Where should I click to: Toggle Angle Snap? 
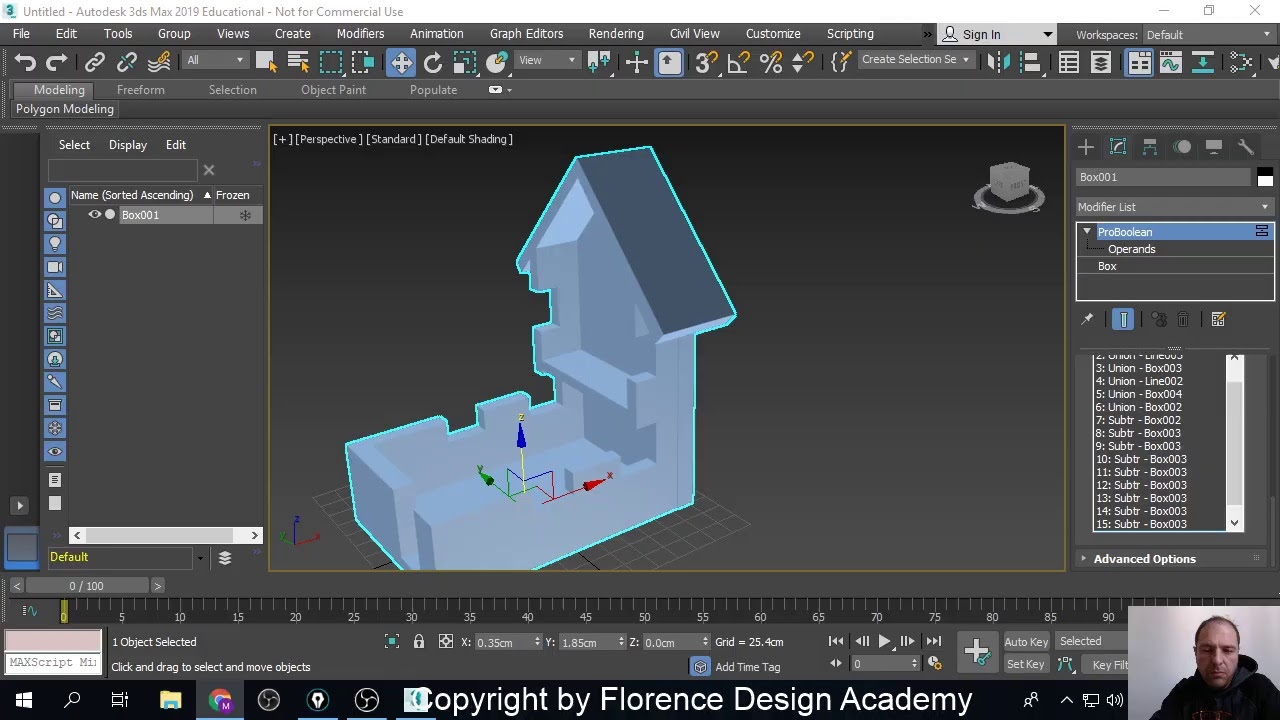click(738, 62)
